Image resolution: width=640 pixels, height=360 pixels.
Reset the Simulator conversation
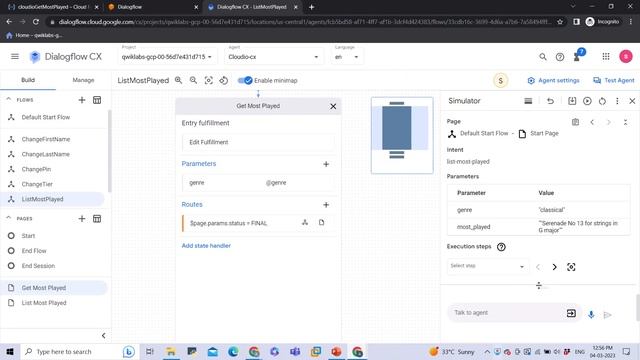click(602, 101)
